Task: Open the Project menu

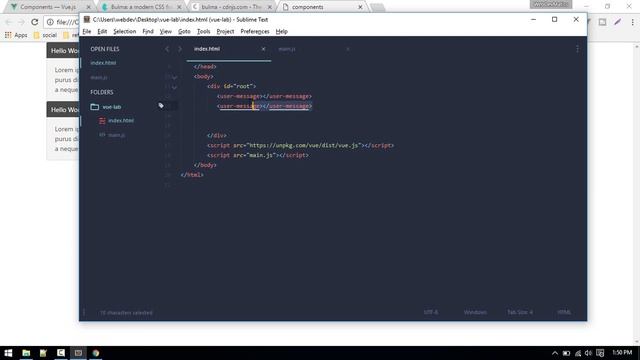Action: point(225,31)
